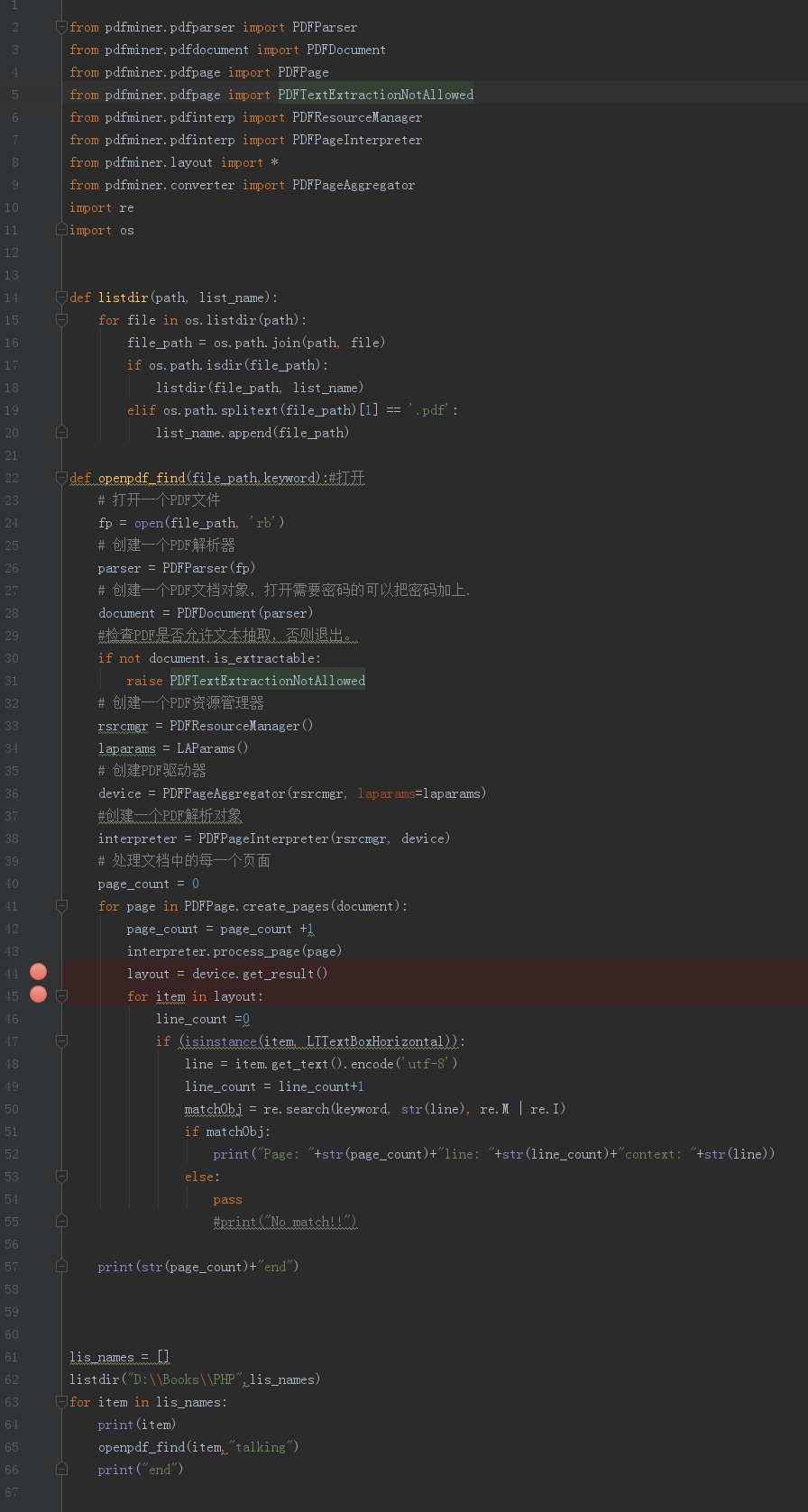Screen dimensions: 808x1512
Task: Click 'print(item)' on line 64
Action: [x=138, y=1425]
